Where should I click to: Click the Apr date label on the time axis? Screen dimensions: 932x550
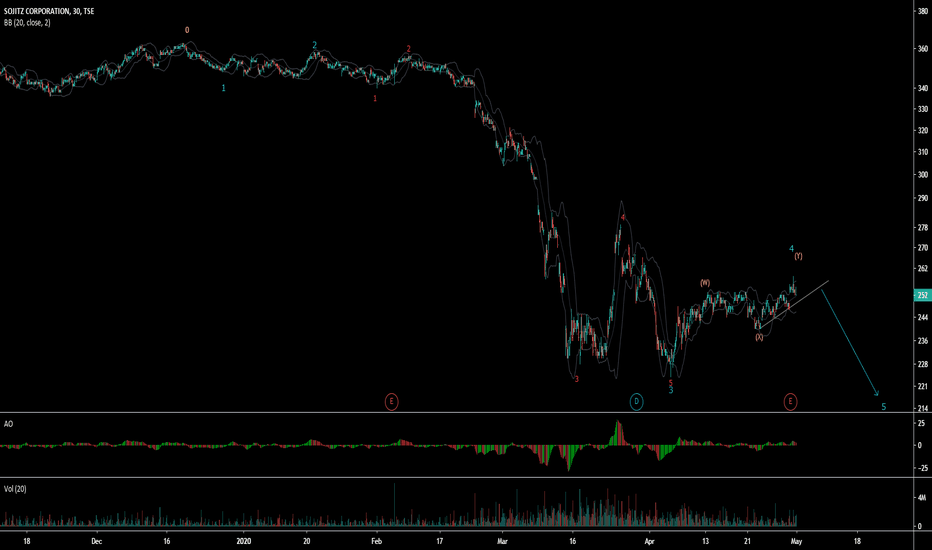point(649,541)
